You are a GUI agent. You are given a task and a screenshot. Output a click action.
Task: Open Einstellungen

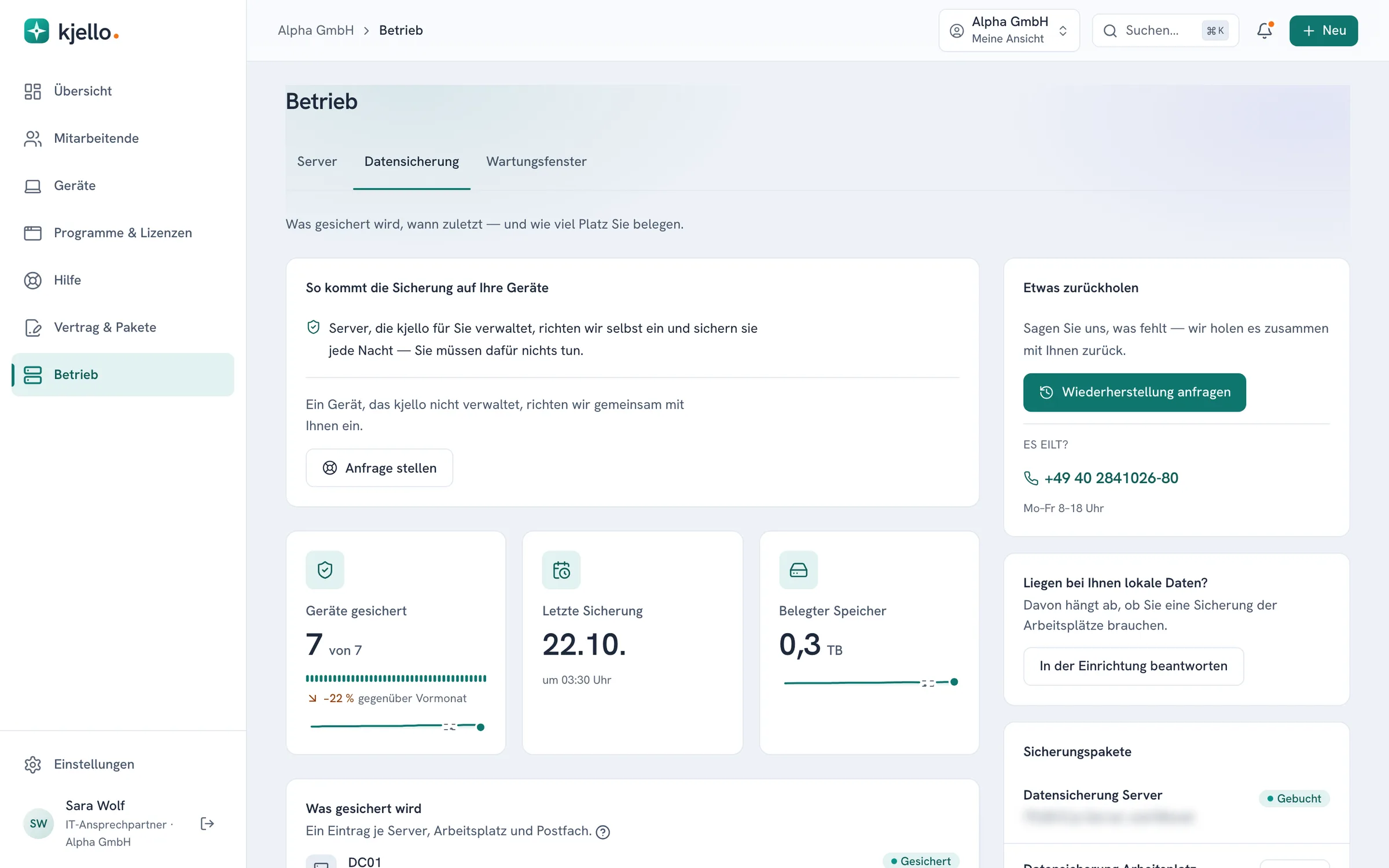tap(123, 764)
